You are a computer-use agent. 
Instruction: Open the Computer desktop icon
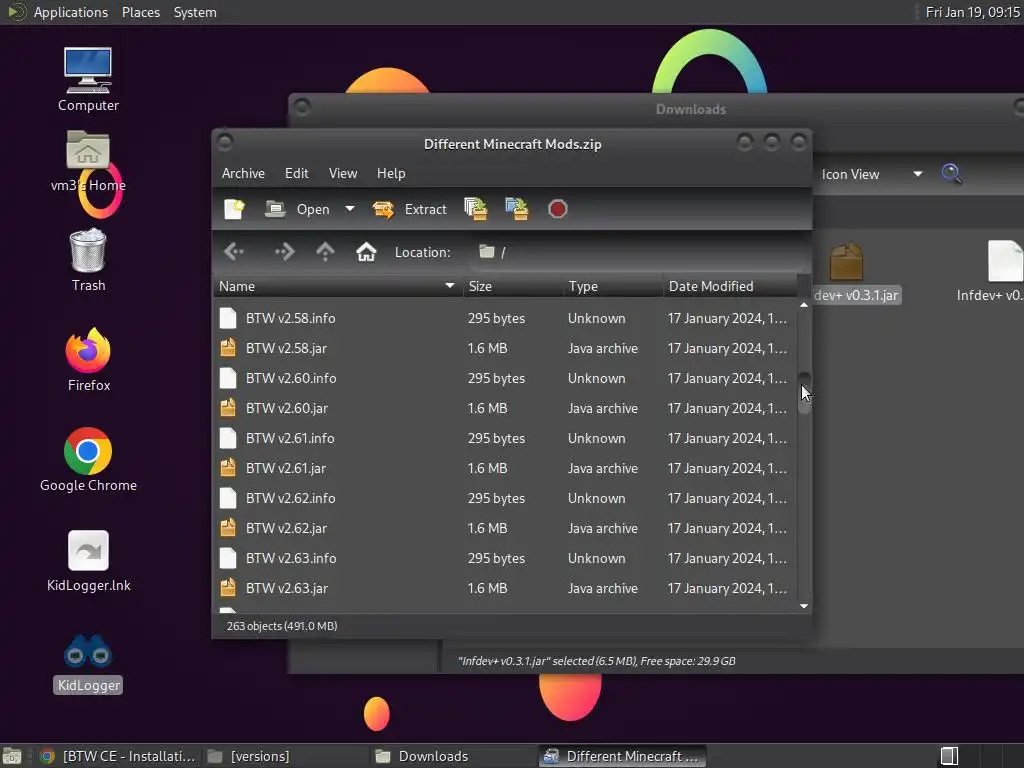click(x=88, y=80)
